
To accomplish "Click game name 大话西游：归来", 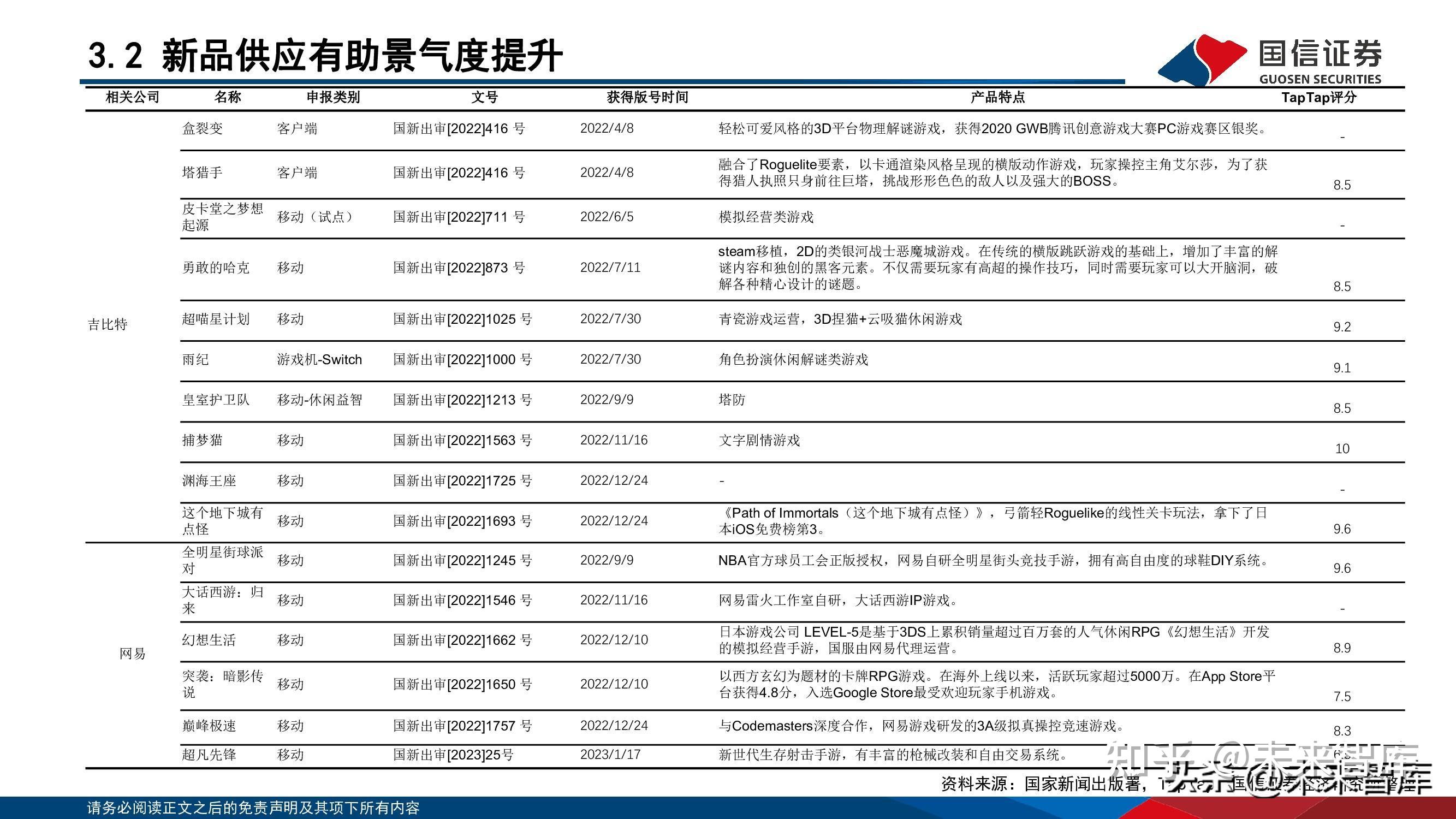I will [x=223, y=600].
